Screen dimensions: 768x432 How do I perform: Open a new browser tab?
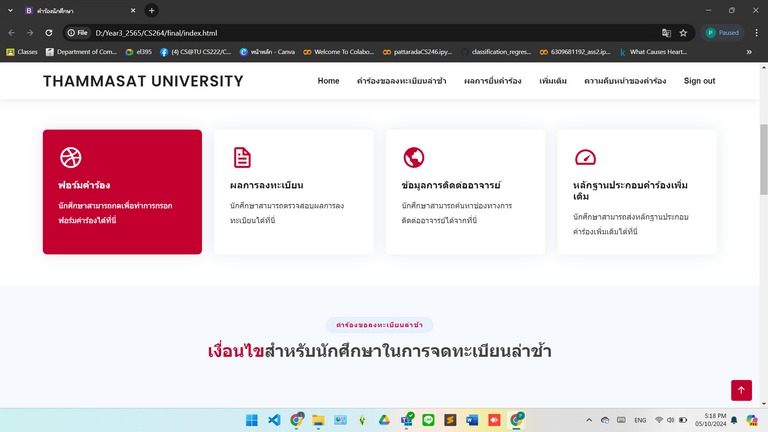(x=152, y=10)
